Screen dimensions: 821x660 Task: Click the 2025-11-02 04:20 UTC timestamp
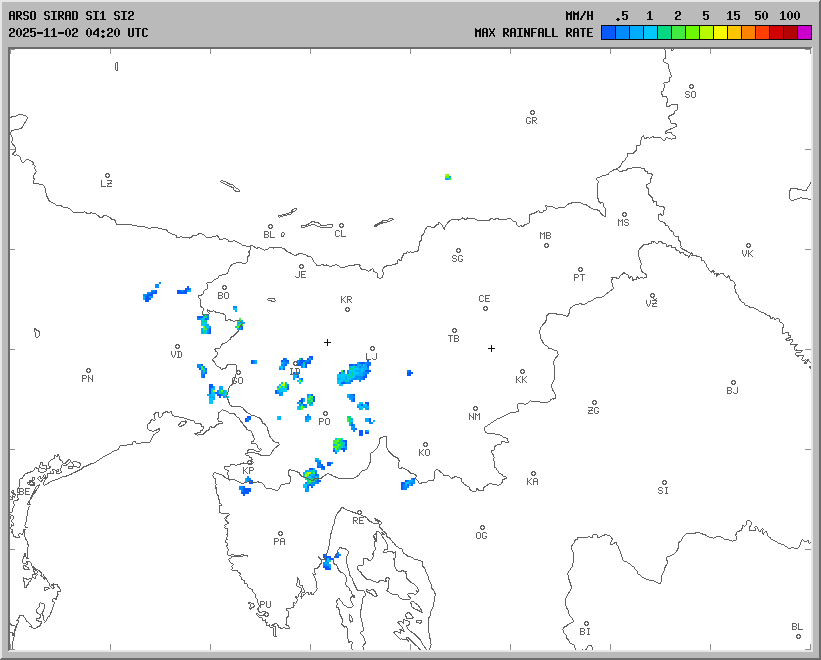tap(78, 33)
